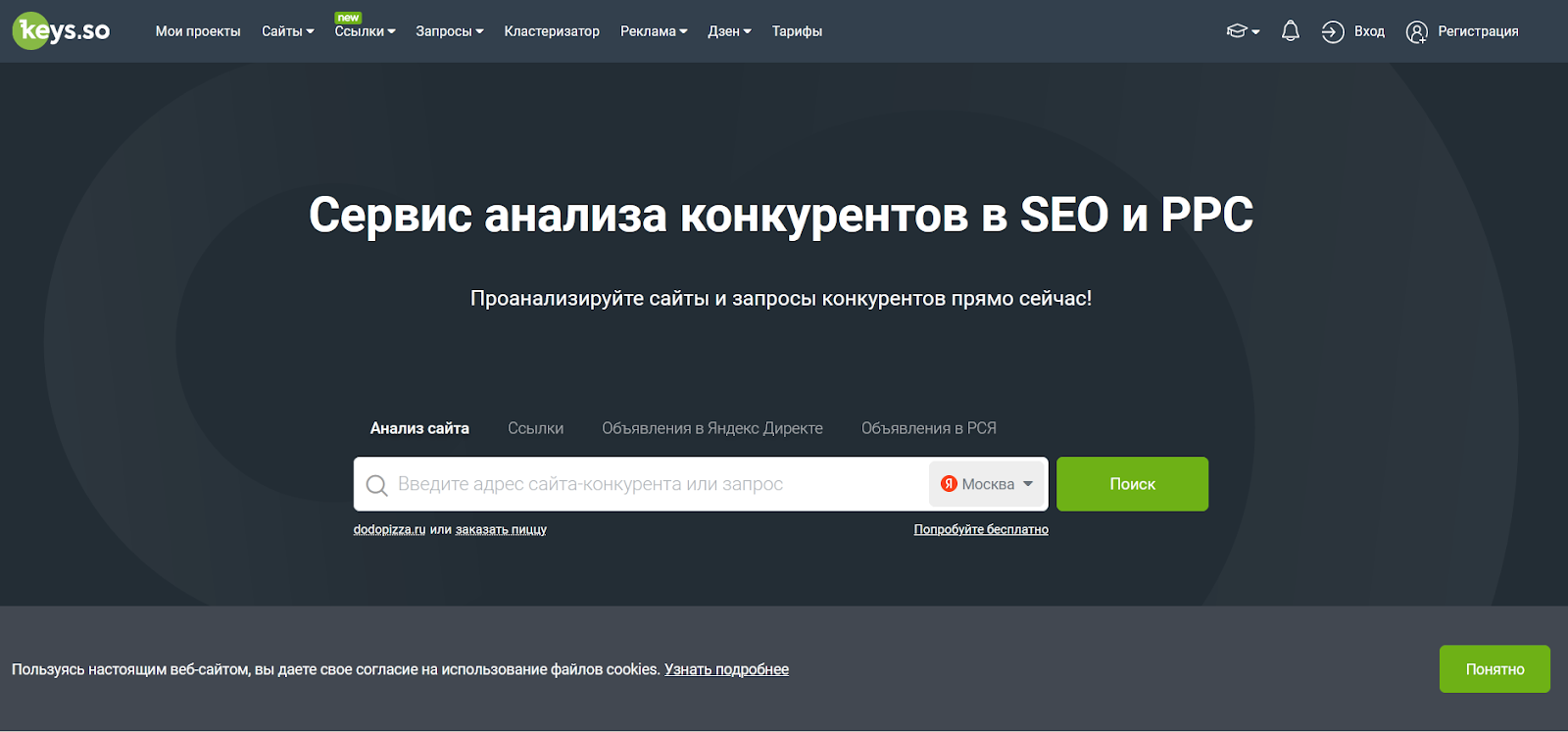Open the Запросы dropdown menu

point(449,31)
